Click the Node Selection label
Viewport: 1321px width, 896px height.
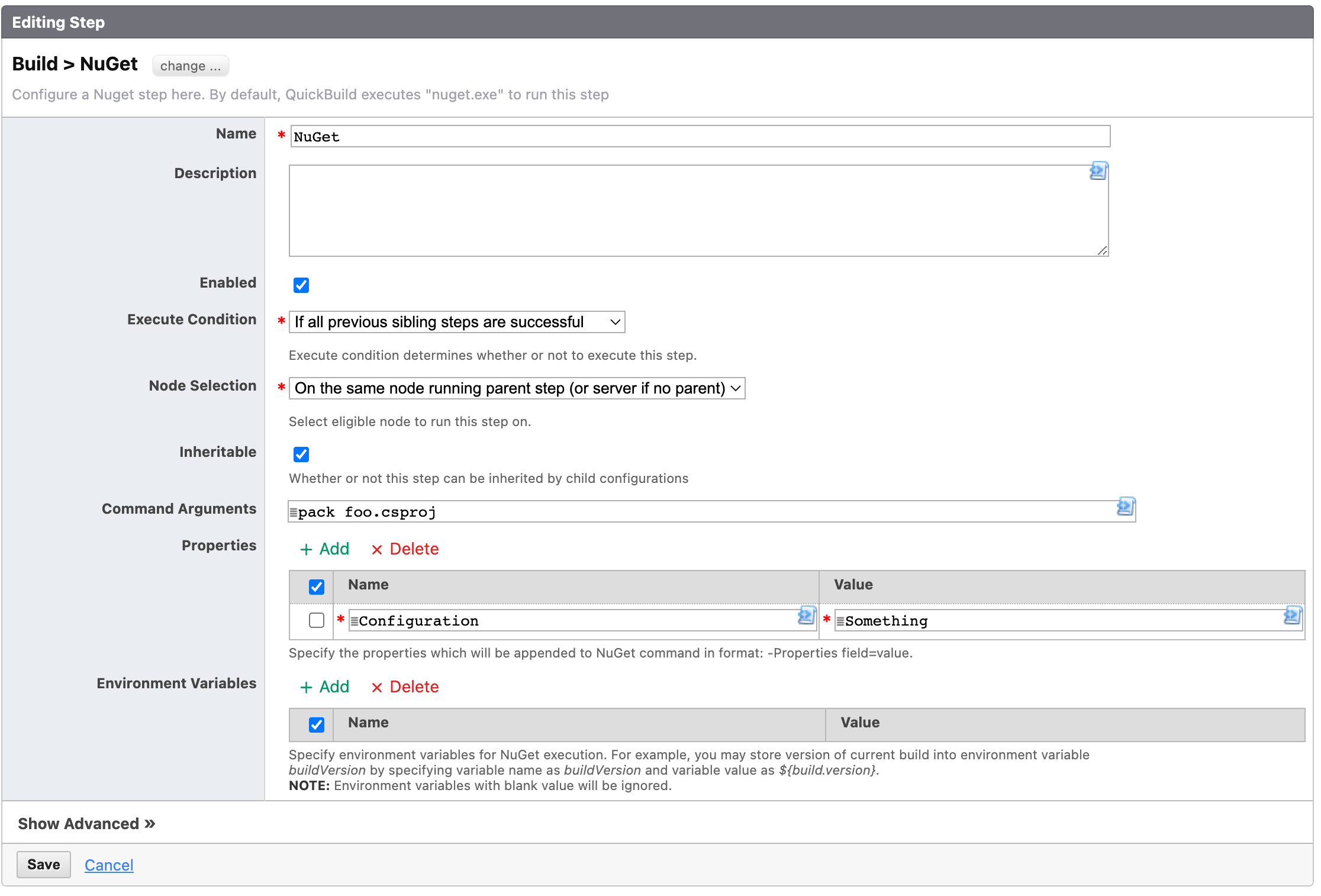202,386
